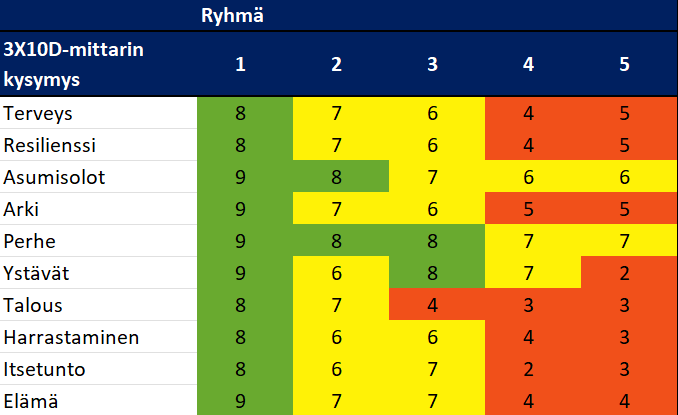Click the Elämä value for group 5

624,401
